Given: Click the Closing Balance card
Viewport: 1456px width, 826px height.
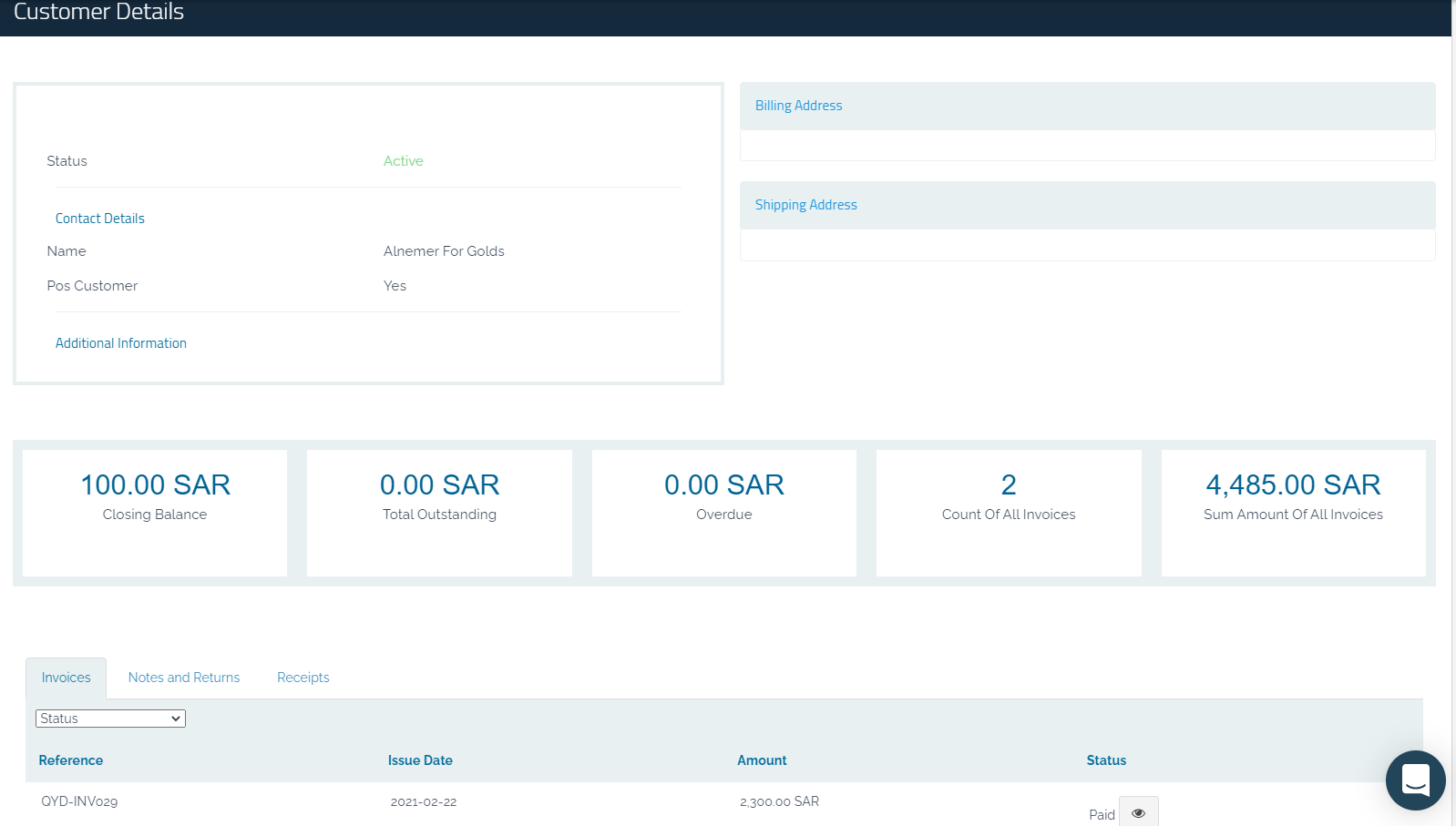Looking at the screenshot, I should [x=155, y=513].
